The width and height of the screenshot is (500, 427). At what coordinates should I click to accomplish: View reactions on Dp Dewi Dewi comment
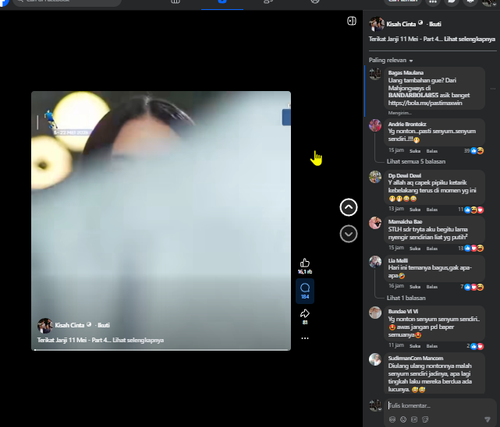(x=471, y=210)
